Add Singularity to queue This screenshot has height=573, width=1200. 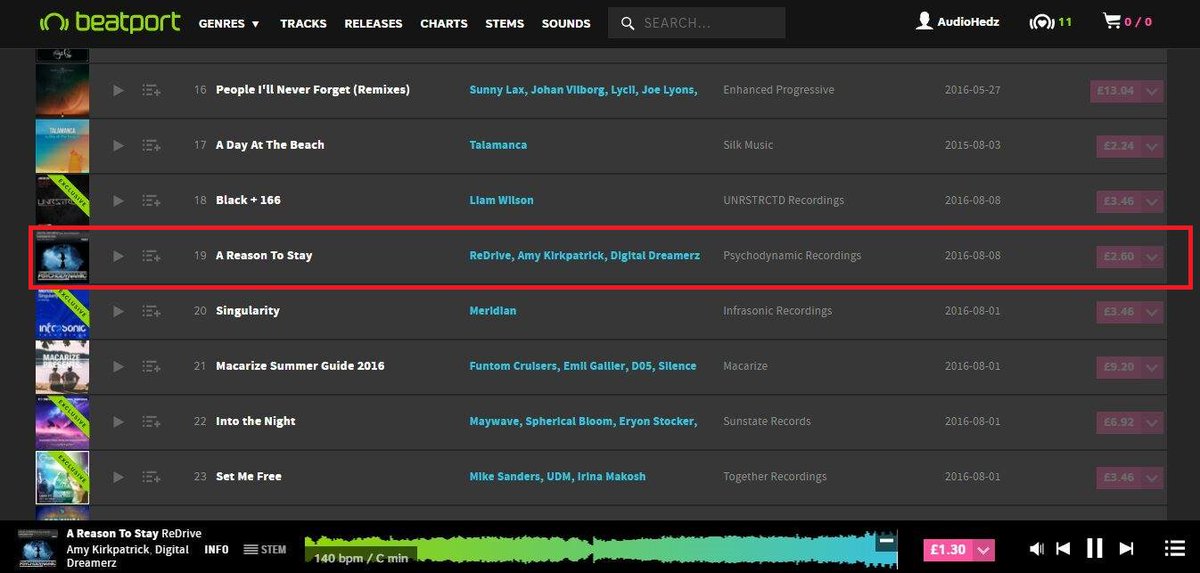[x=151, y=311]
